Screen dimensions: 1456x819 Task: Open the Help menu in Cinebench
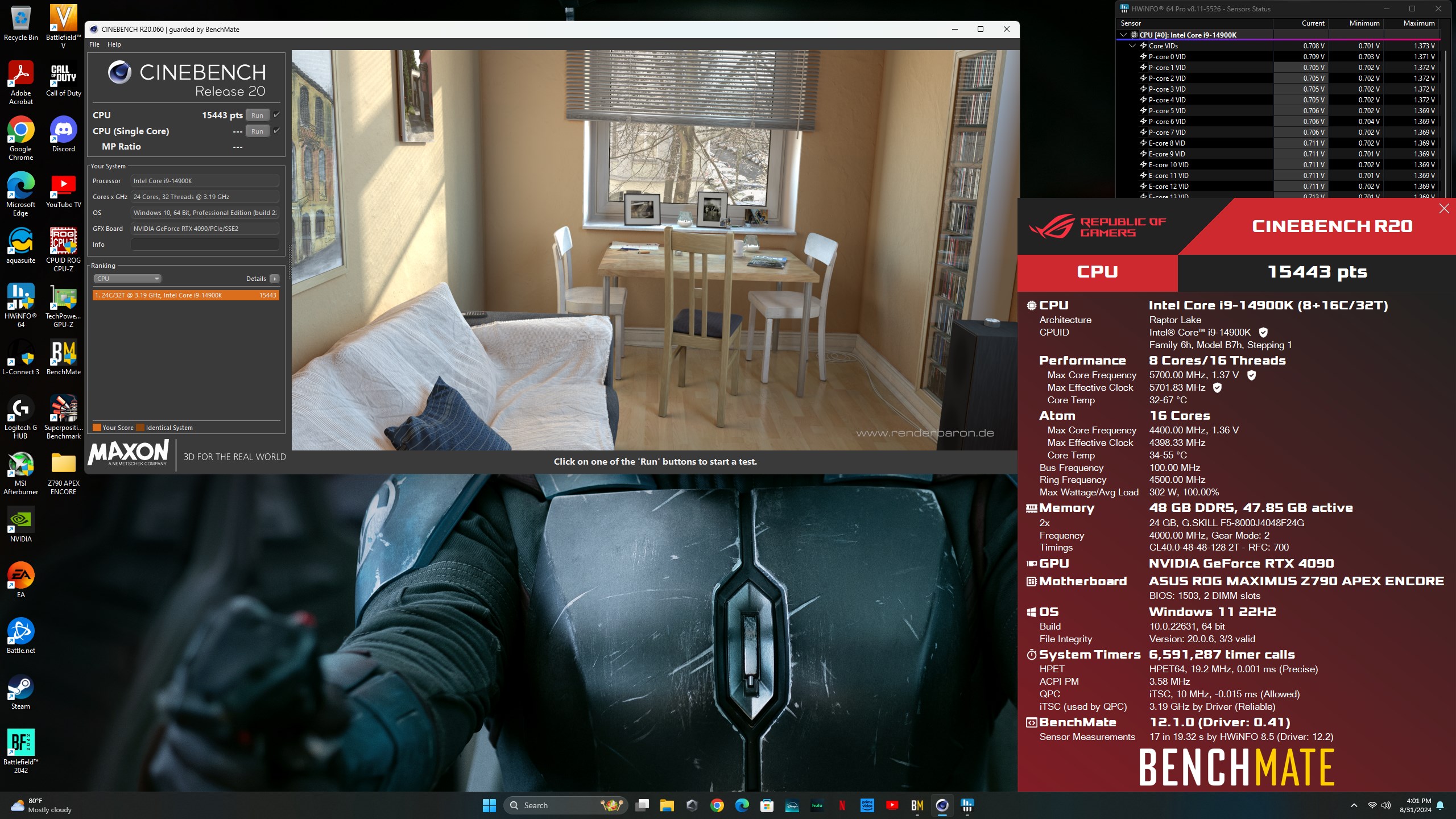(114, 44)
